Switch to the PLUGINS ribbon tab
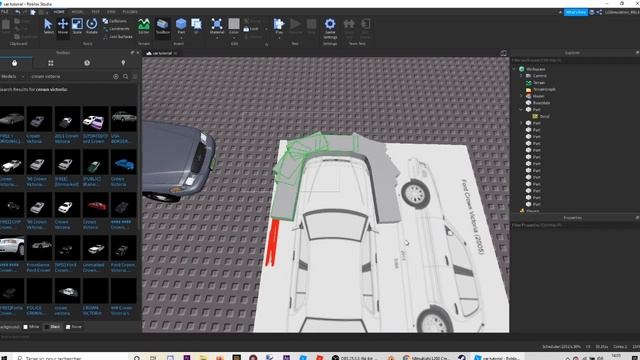The image size is (640, 360). click(130, 12)
